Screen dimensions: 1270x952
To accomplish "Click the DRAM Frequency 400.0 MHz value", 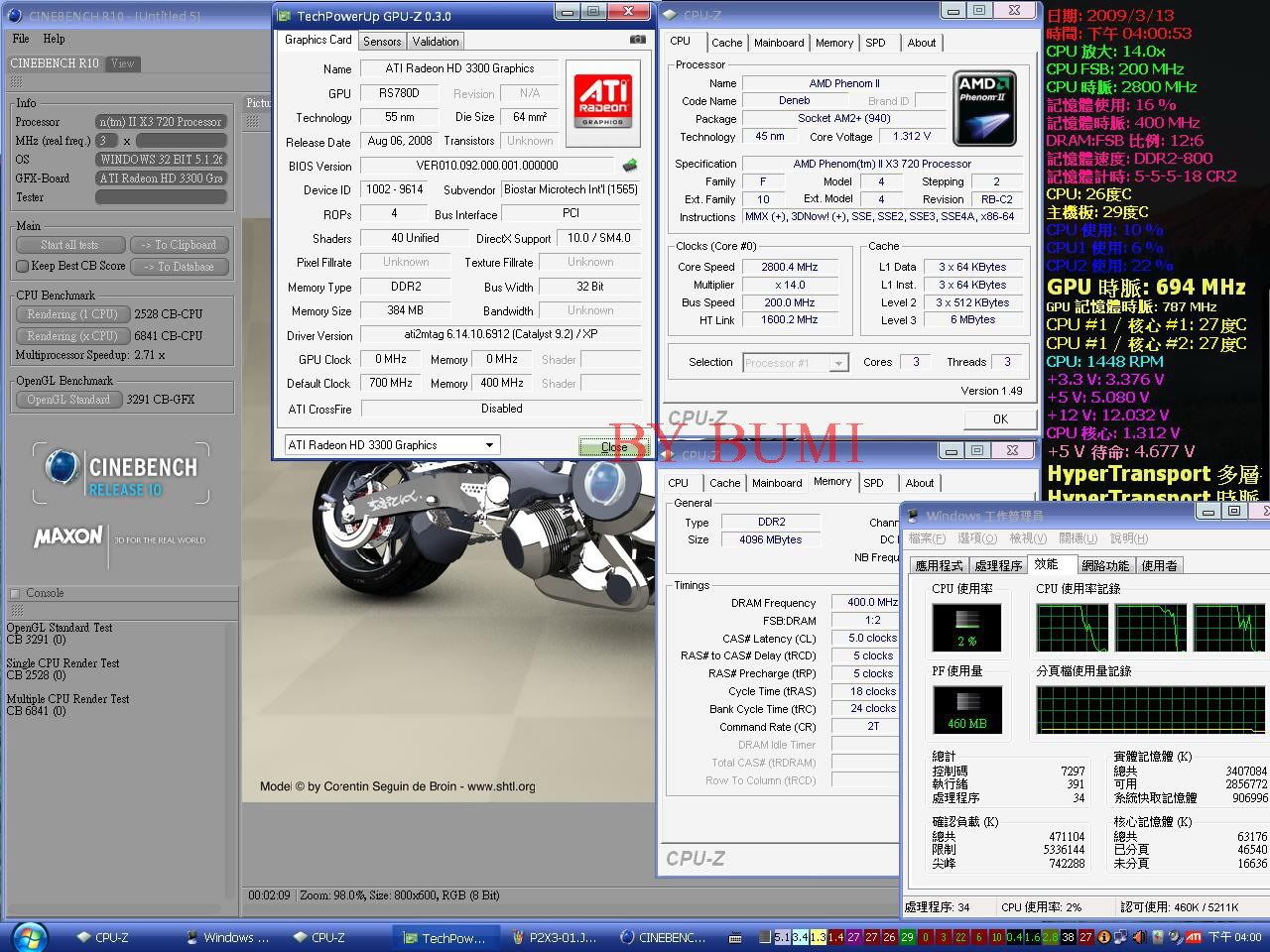I will (865, 602).
